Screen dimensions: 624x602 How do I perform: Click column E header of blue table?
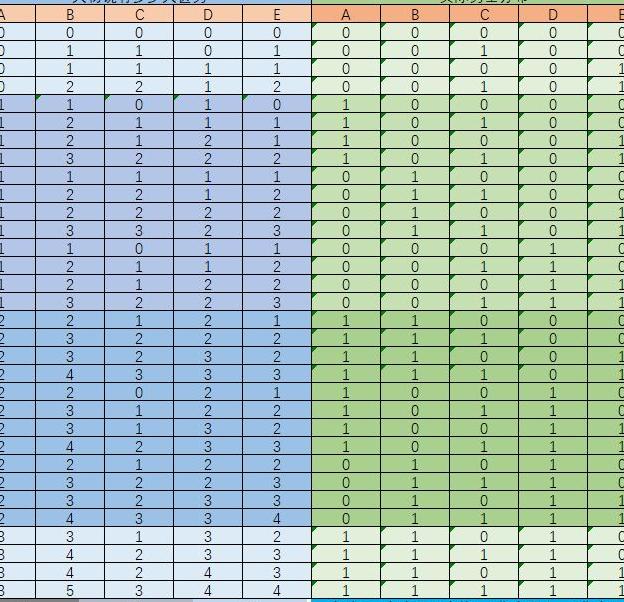point(277,15)
